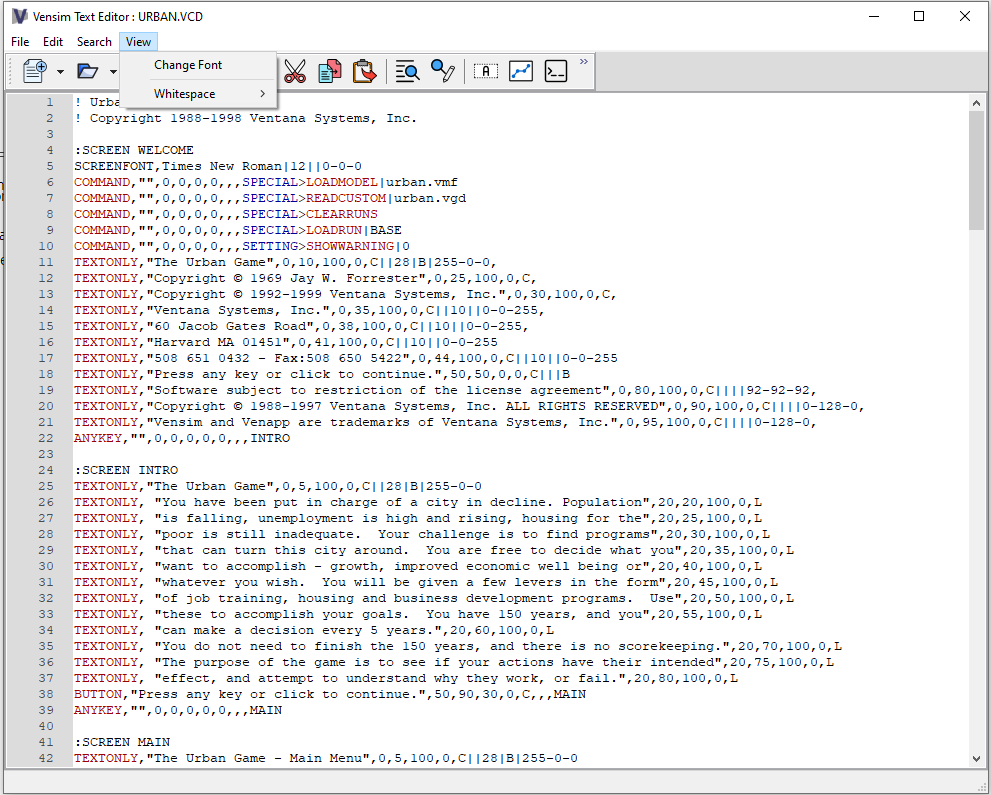This screenshot has width=991, height=795.
Task: Close the Vensim Text Editor window
Action: click(x=964, y=16)
